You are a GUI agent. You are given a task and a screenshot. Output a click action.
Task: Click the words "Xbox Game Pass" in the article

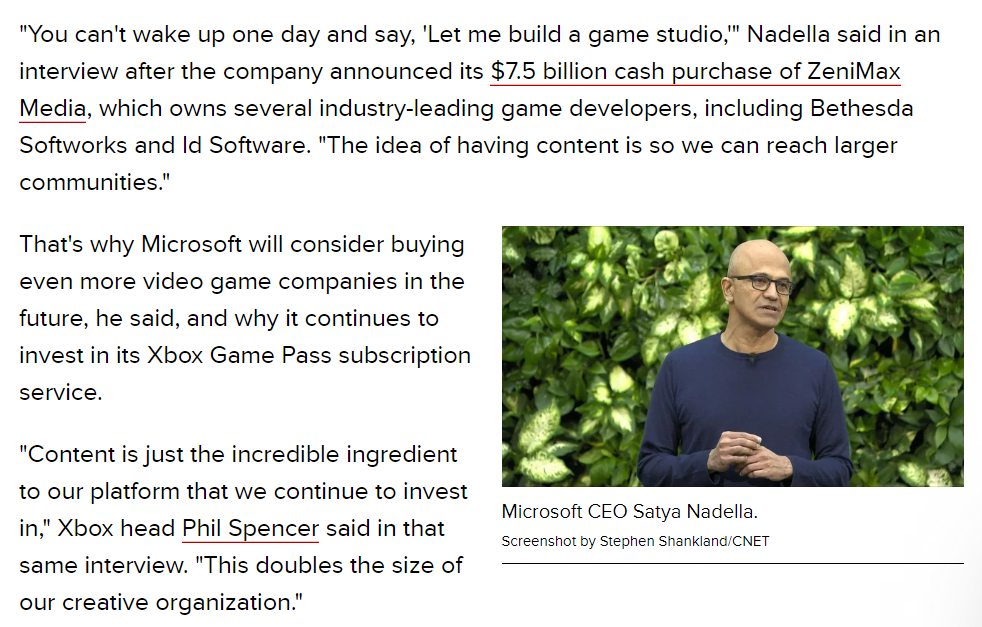(239, 355)
